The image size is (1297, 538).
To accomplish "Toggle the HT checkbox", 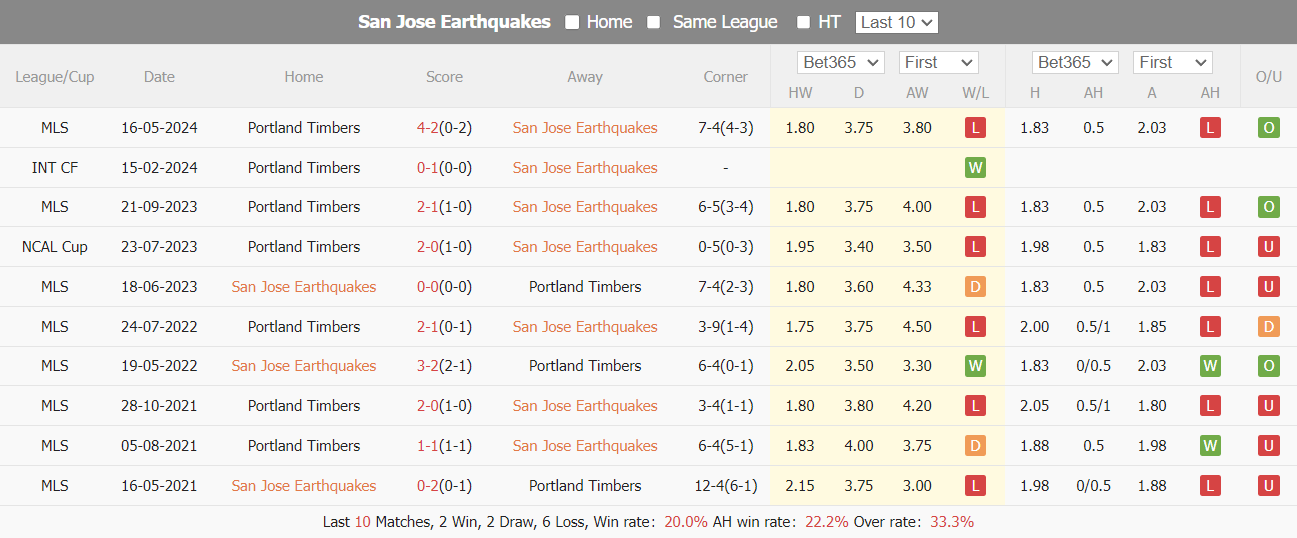I will pos(803,22).
